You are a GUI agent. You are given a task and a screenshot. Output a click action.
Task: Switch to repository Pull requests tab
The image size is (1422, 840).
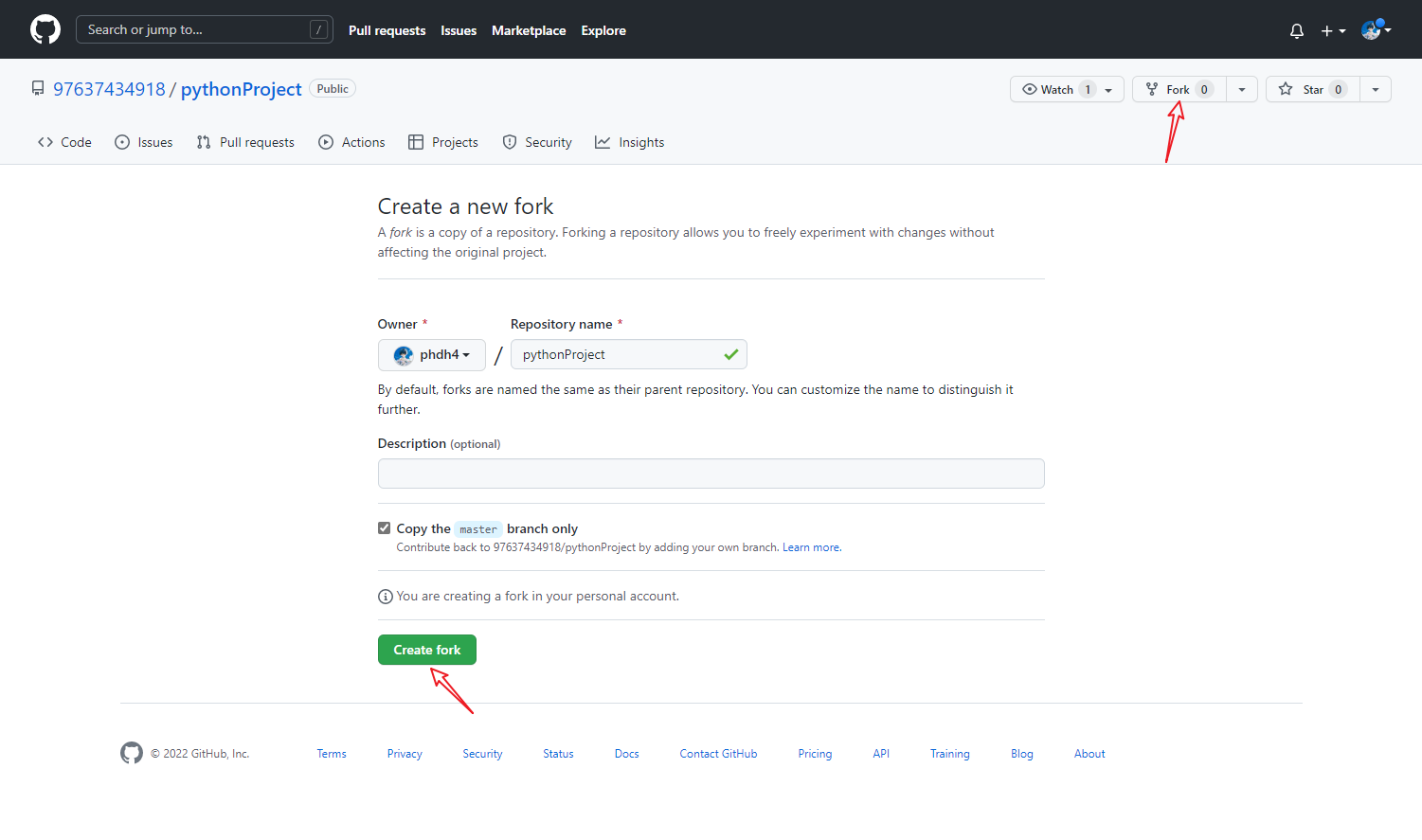(245, 142)
